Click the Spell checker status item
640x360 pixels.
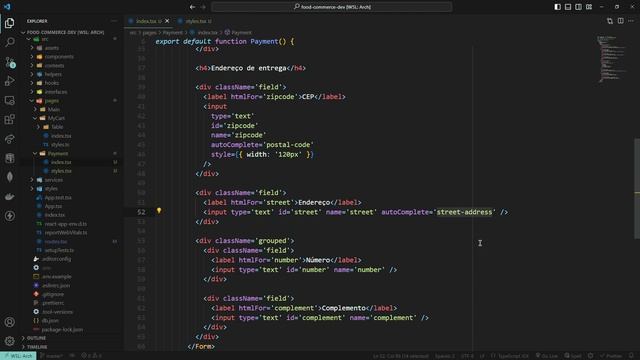tap(573, 356)
